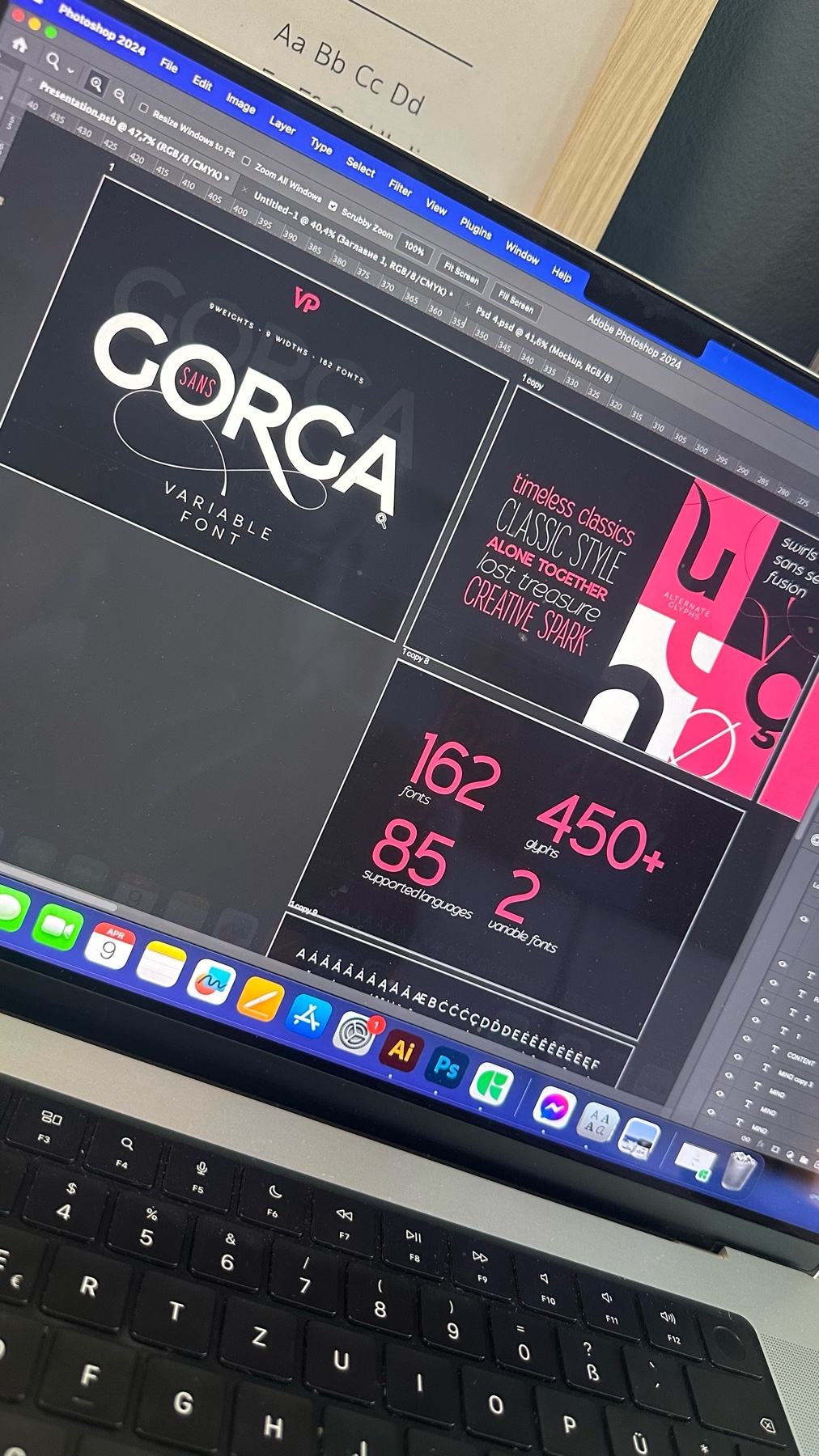Open the Help menu
This screenshot has width=819, height=1456.
(562, 274)
